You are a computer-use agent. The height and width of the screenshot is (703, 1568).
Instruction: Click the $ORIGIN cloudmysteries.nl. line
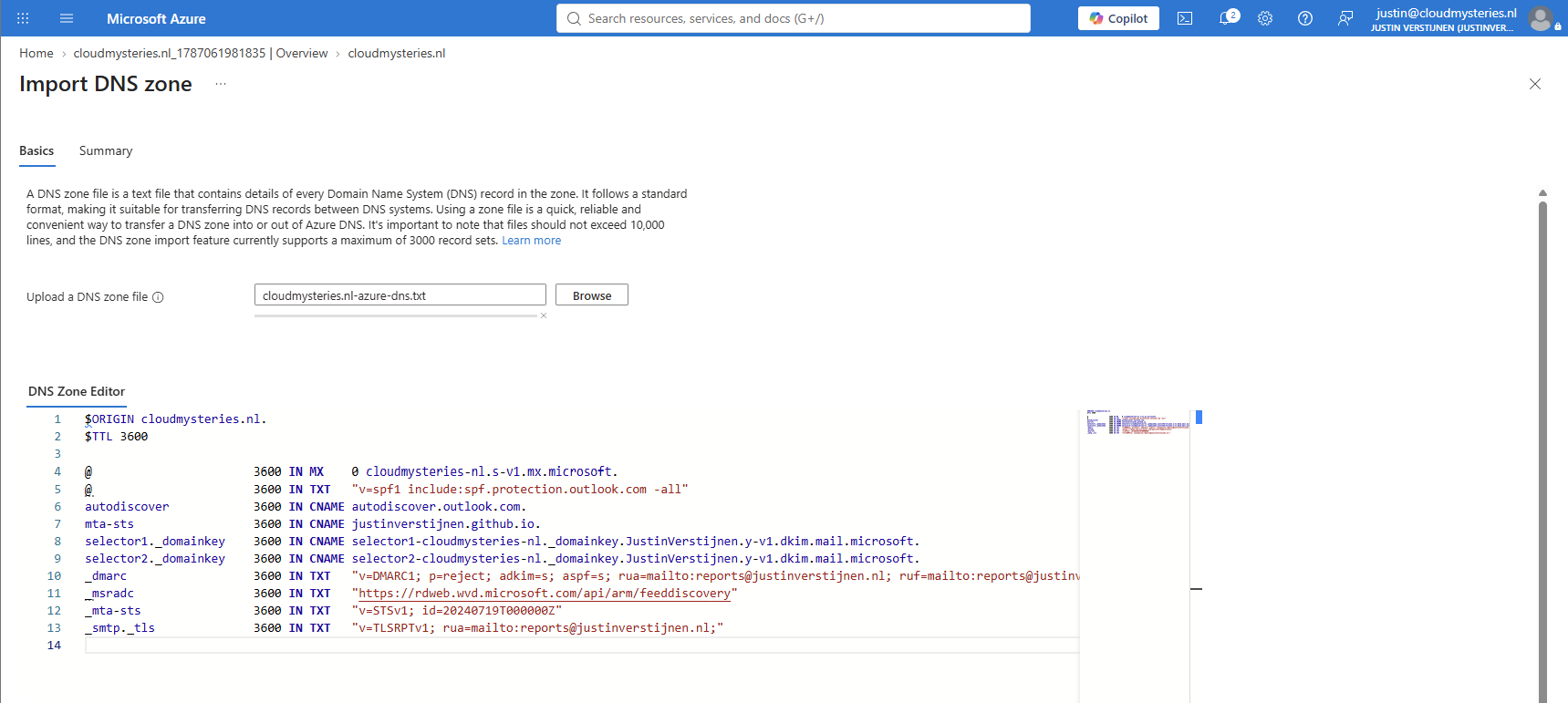[176, 419]
